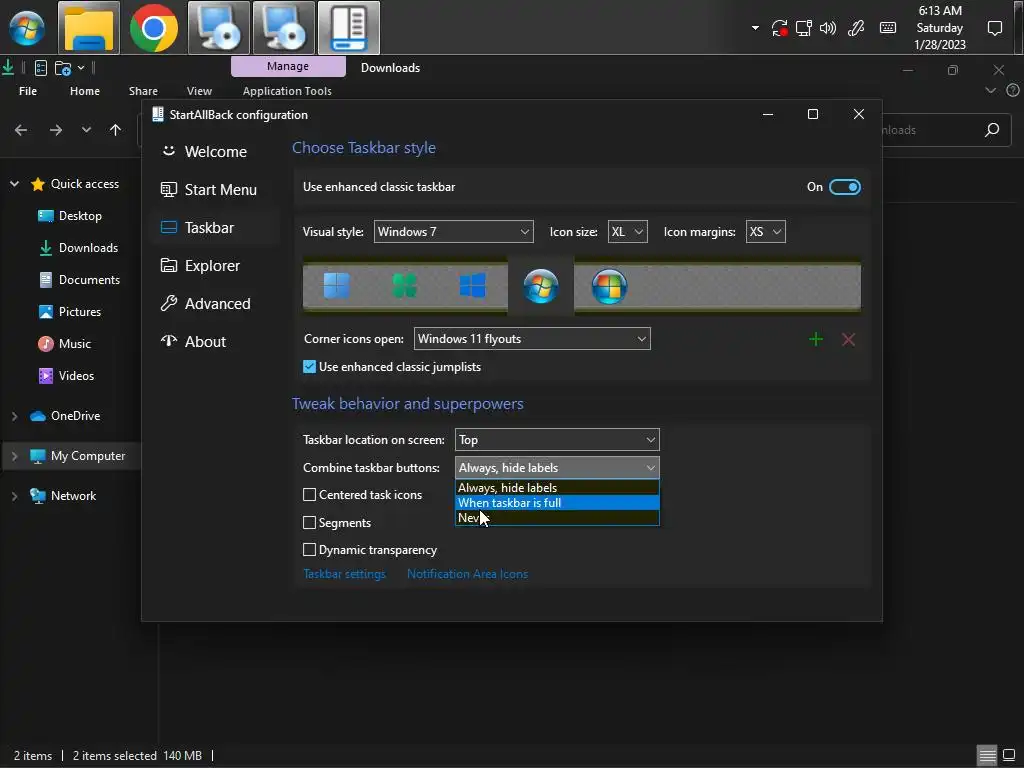Image resolution: width=1024 pixels, height=768 pixels.
Task: Open the Welcome section in StartAllBack
Action: click(x=216, y=152)
